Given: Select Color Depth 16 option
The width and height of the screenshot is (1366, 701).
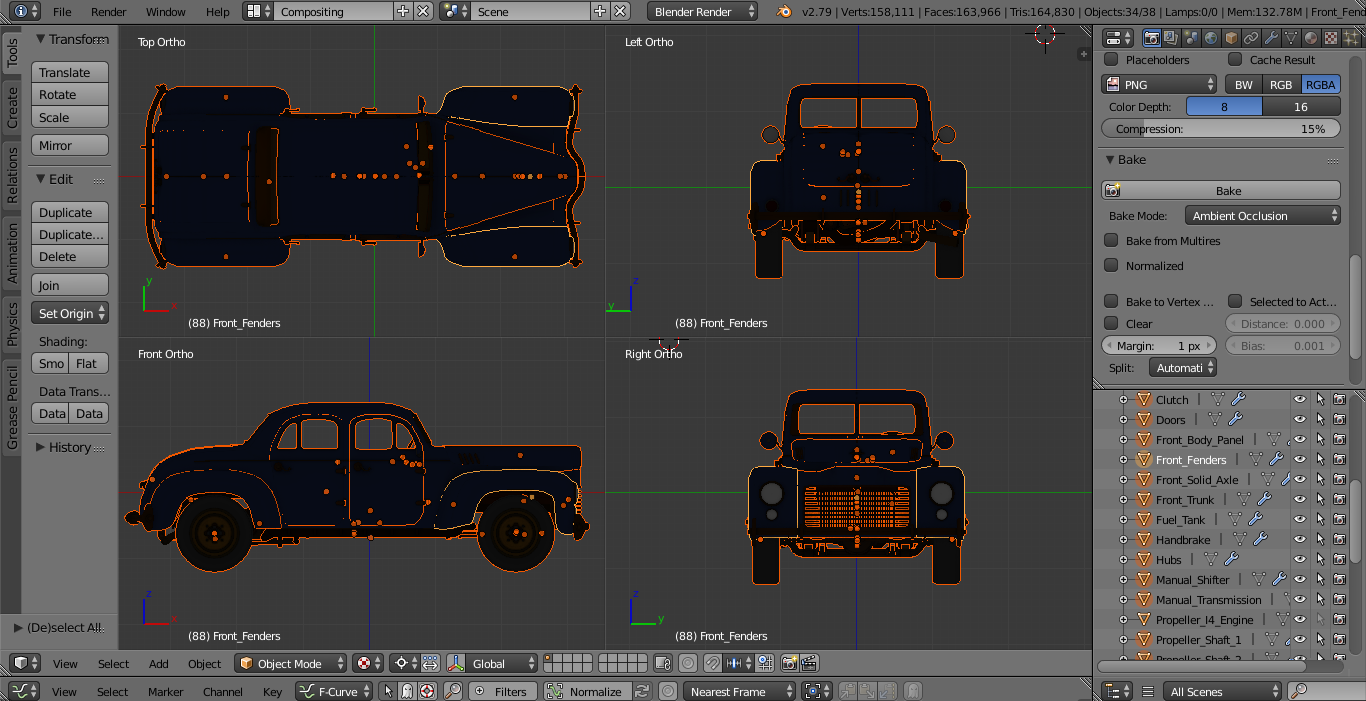Looking at the screenshot, I should click(x=1301, y=106).
